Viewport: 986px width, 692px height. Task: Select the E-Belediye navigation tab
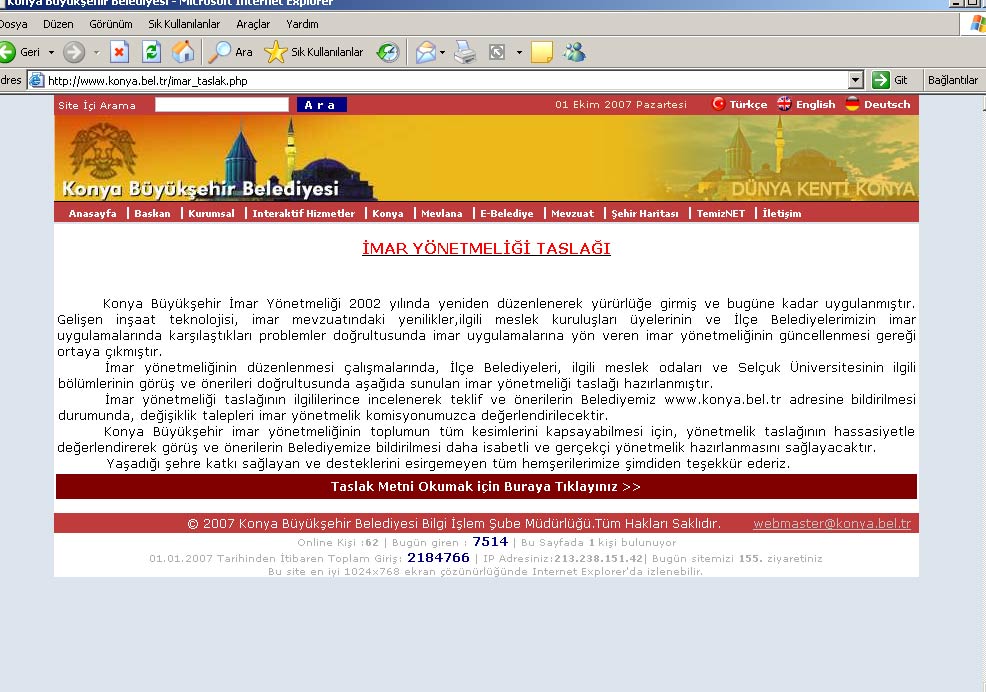507,213
